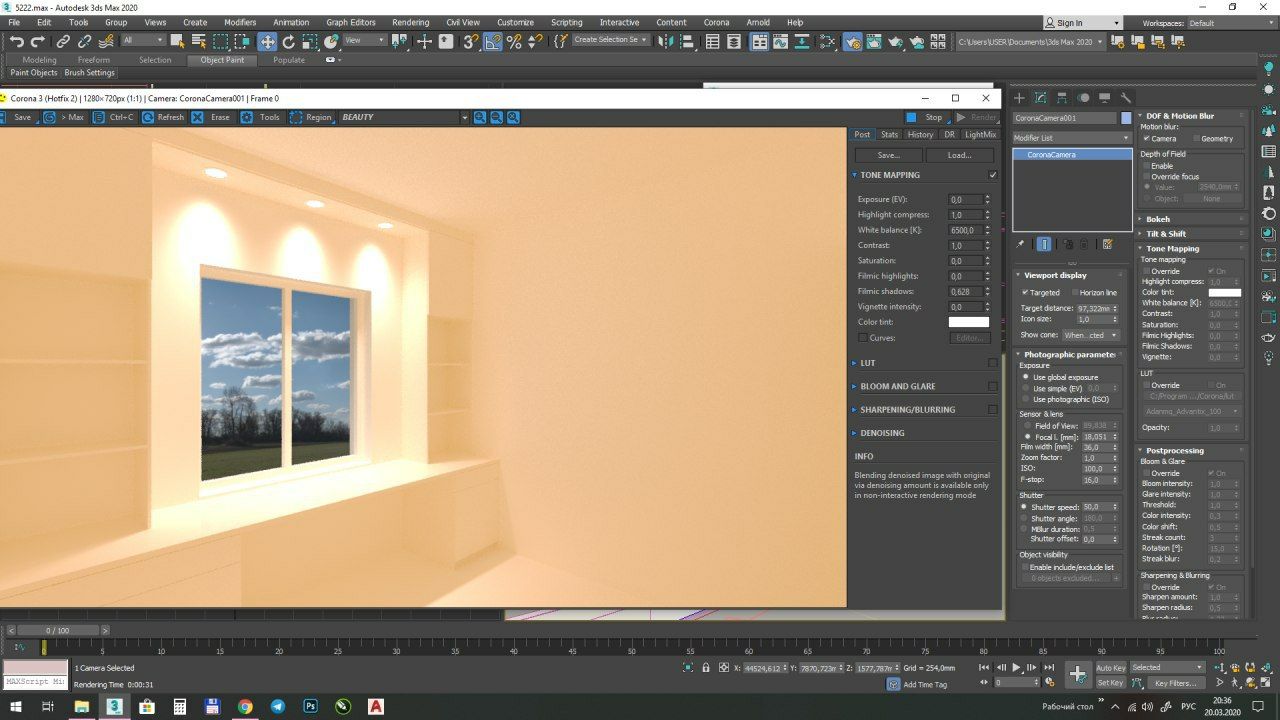Activate the Select and Rotate tool

[x=289, y=41]
